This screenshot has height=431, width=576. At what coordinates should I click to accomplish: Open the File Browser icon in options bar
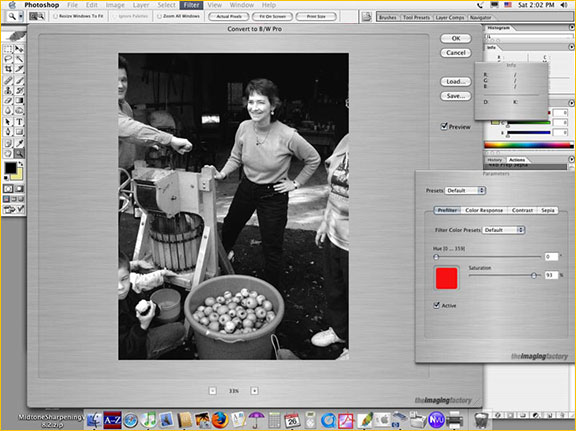[x=366, y=17]
